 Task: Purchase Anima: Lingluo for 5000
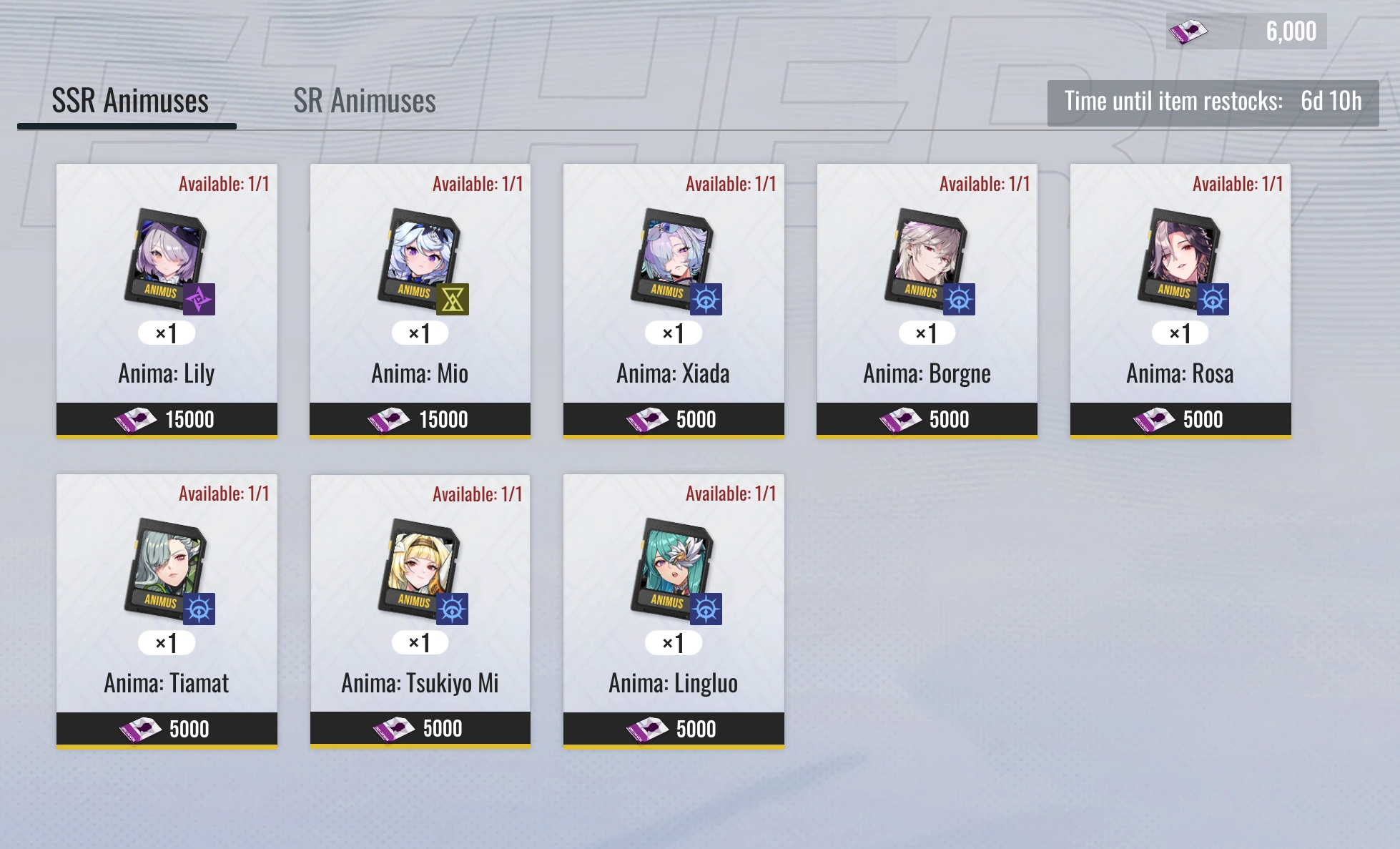[x=674, y=730]
